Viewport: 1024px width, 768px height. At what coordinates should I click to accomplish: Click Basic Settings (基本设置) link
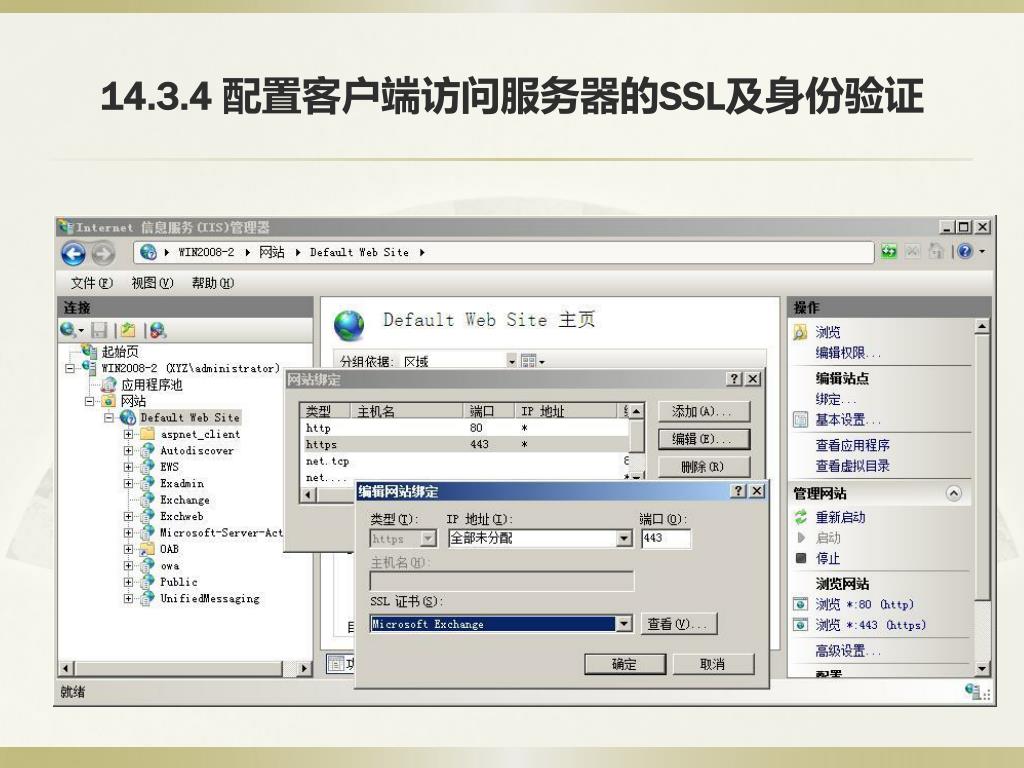coord(847,420)
